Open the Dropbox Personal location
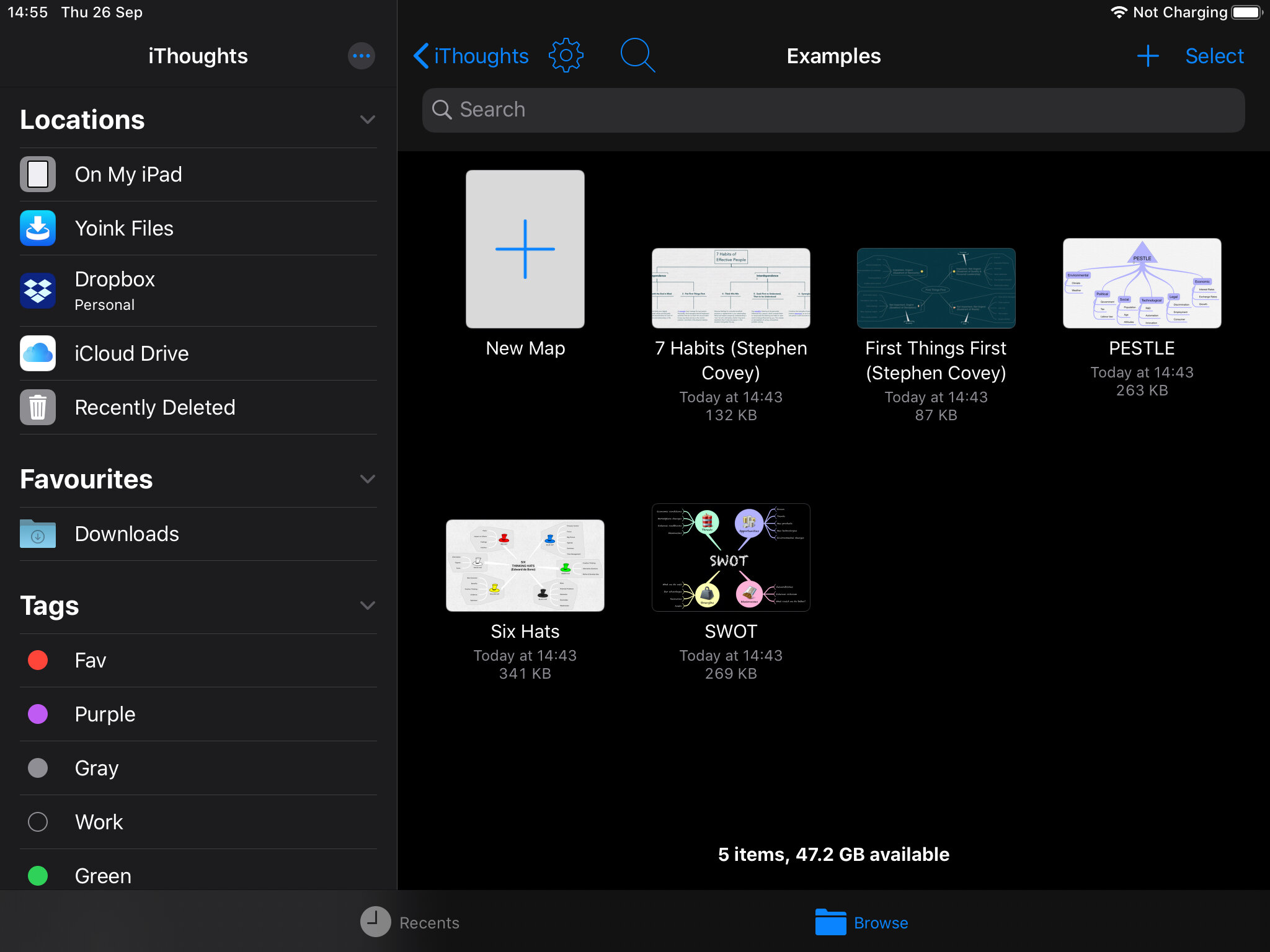Image resolution: width=1270 pixels, height=952 pixels. tap(198, 291)
